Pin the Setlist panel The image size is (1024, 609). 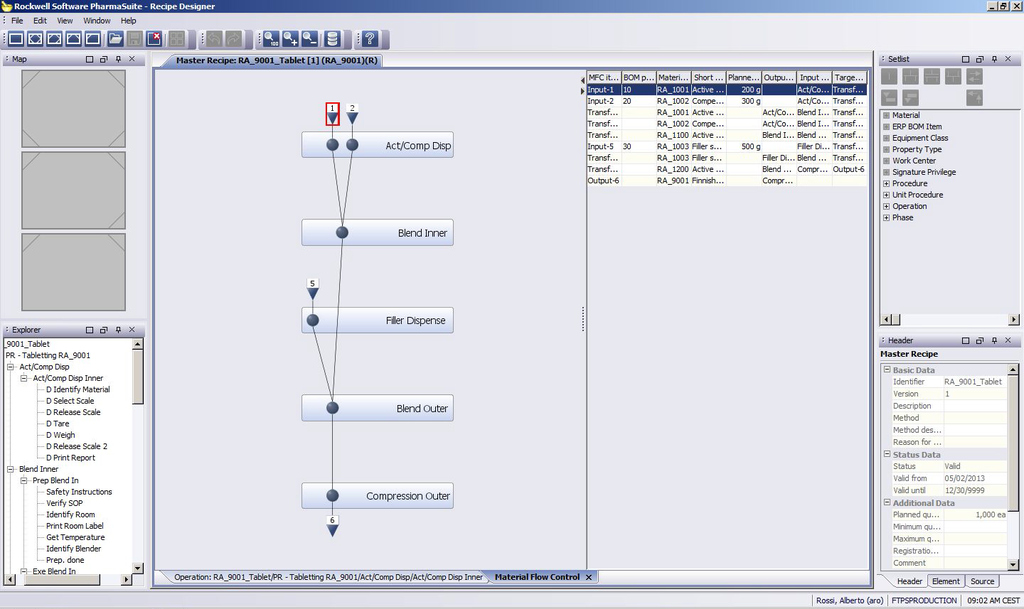click(x=994, y=59)
